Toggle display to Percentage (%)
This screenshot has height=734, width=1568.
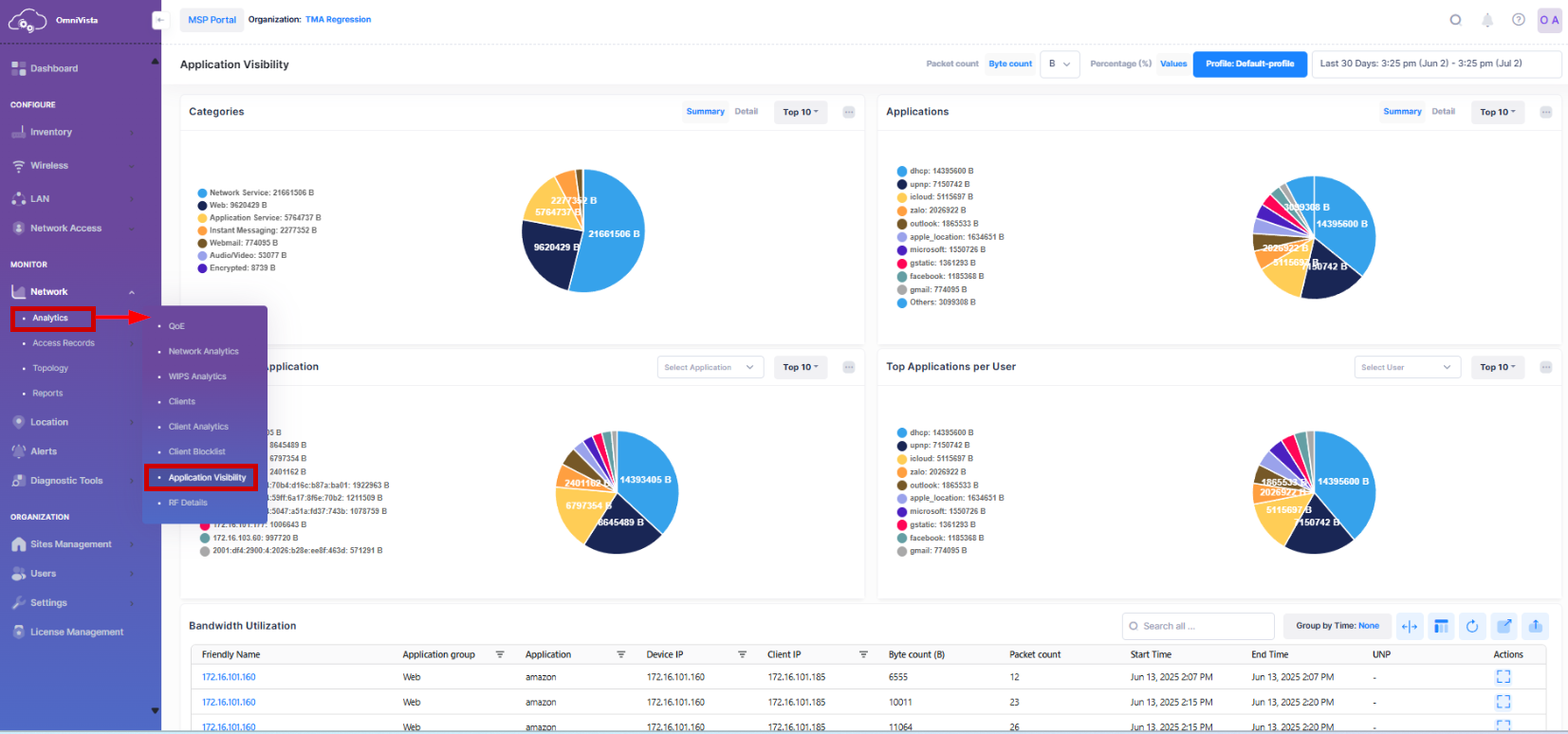click(x=1120, y=64)
